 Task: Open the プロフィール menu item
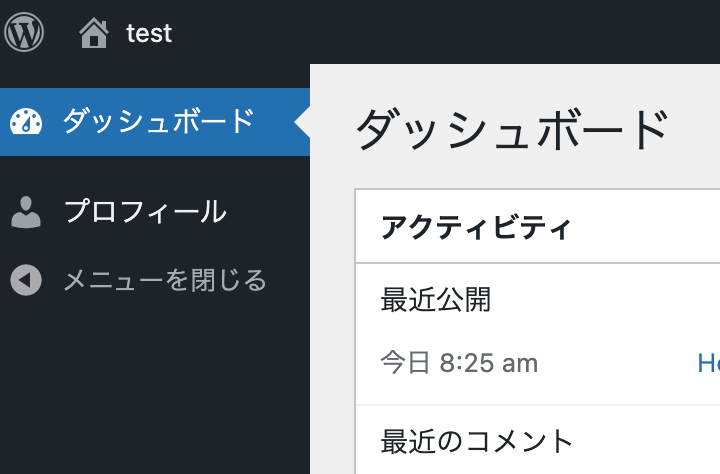point(145,212)
